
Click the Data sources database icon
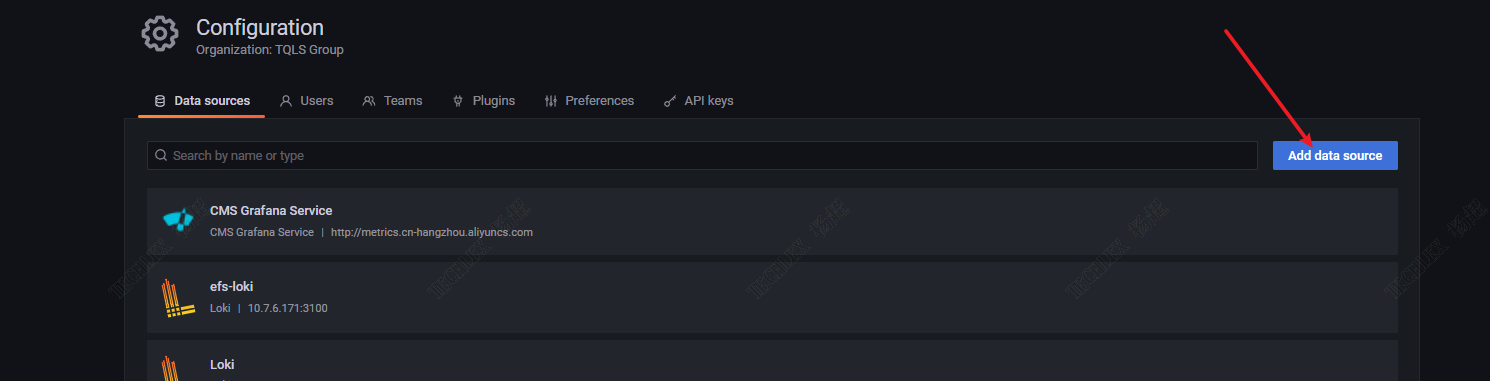pyautogui.click(x=160, y=101)
